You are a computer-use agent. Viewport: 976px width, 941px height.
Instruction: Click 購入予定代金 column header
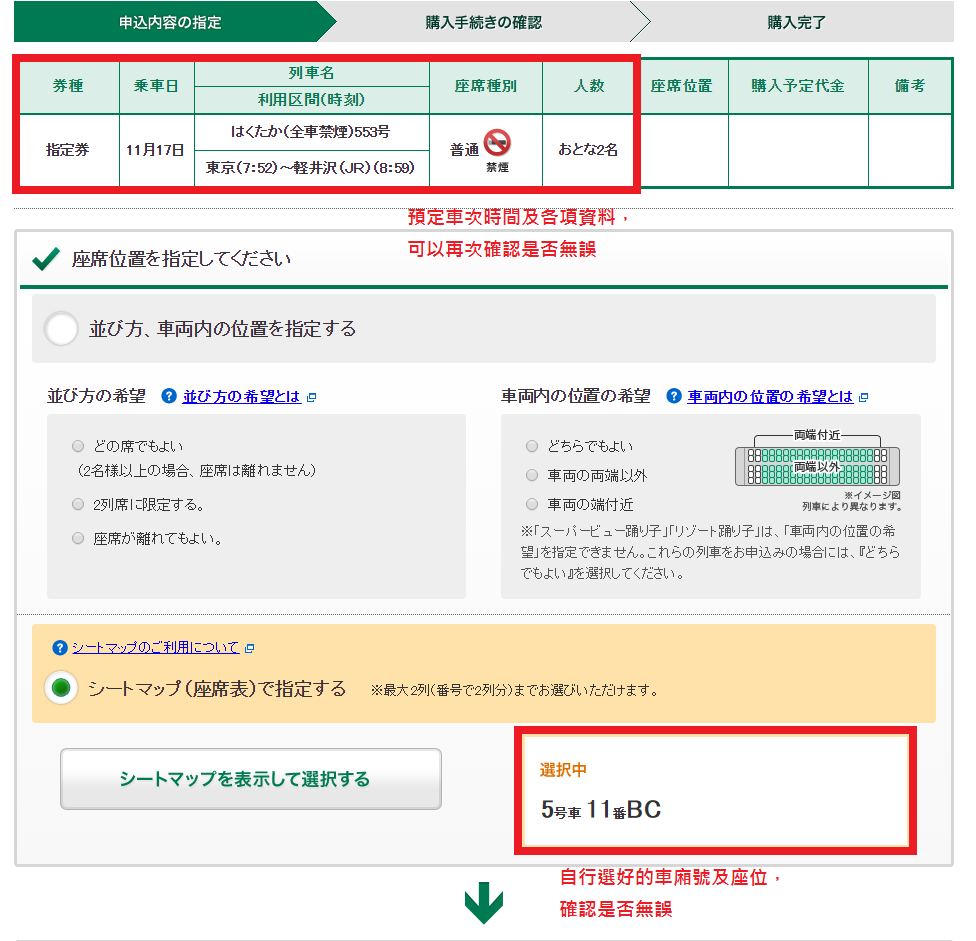pyautogui.click(x=798, y=86)
